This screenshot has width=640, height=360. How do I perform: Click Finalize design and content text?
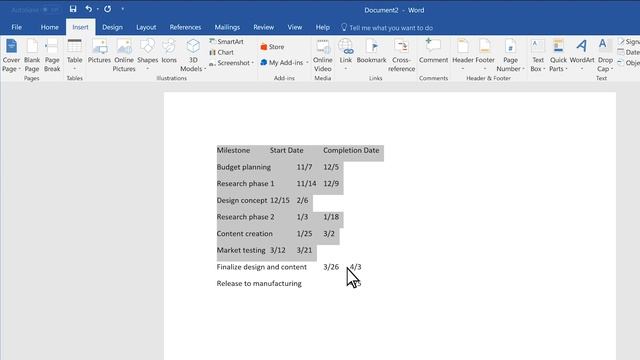coord(262,267)
